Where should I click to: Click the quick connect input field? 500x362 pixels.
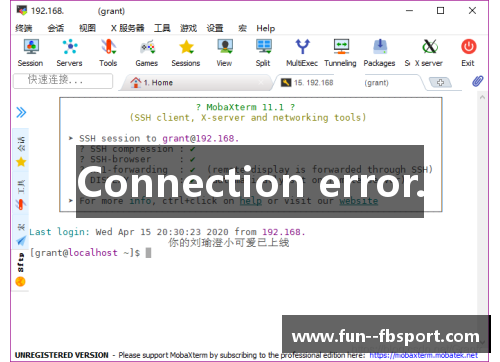click(x=63, y=81)
